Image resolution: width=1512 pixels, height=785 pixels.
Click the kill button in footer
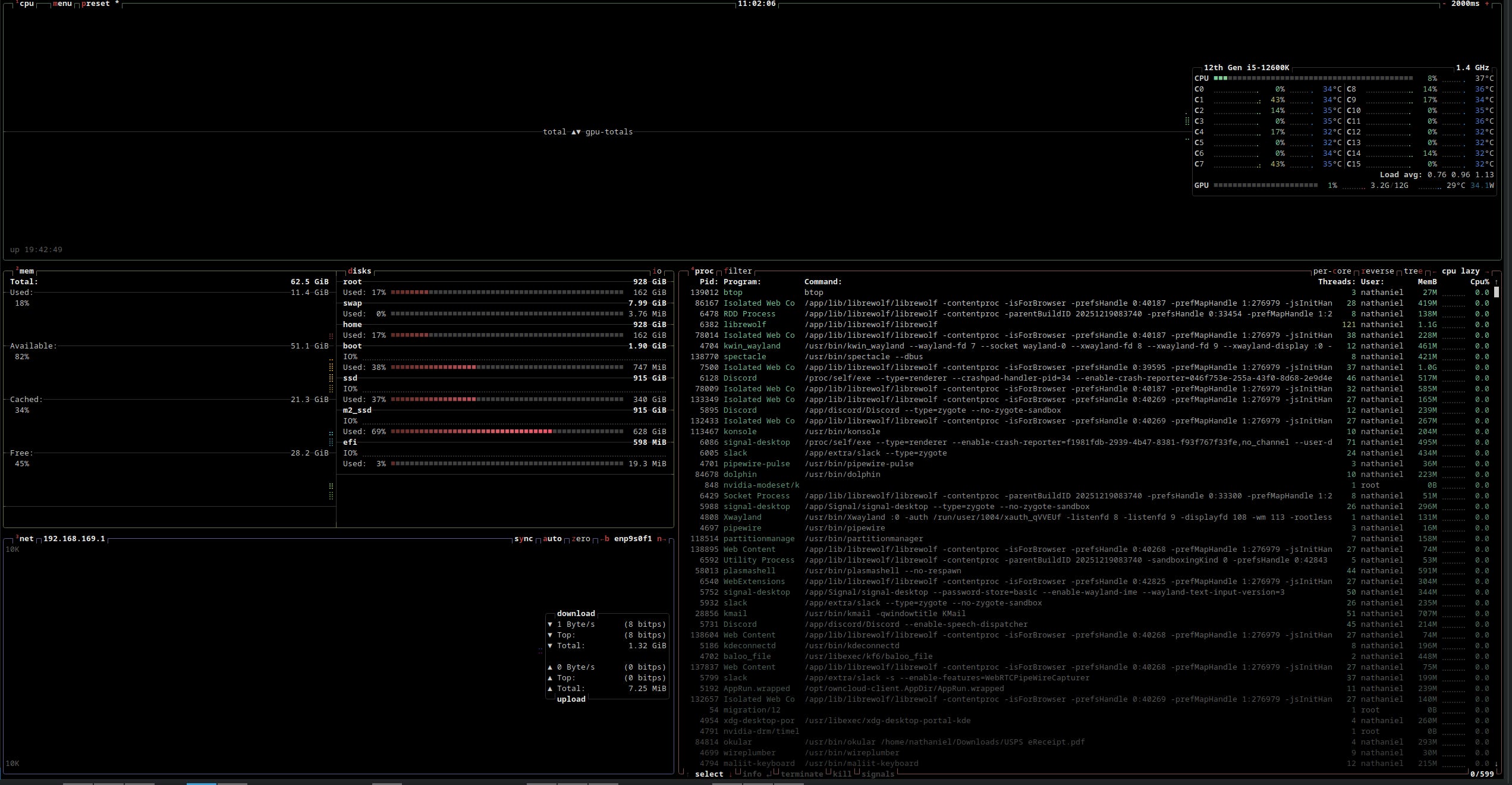(x=841, y=774)
